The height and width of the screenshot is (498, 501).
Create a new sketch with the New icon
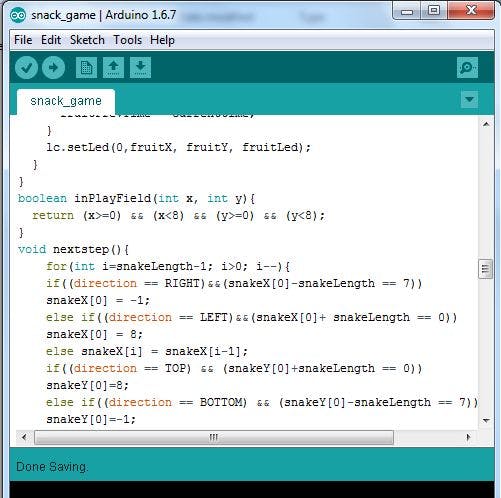coord(86,68)
